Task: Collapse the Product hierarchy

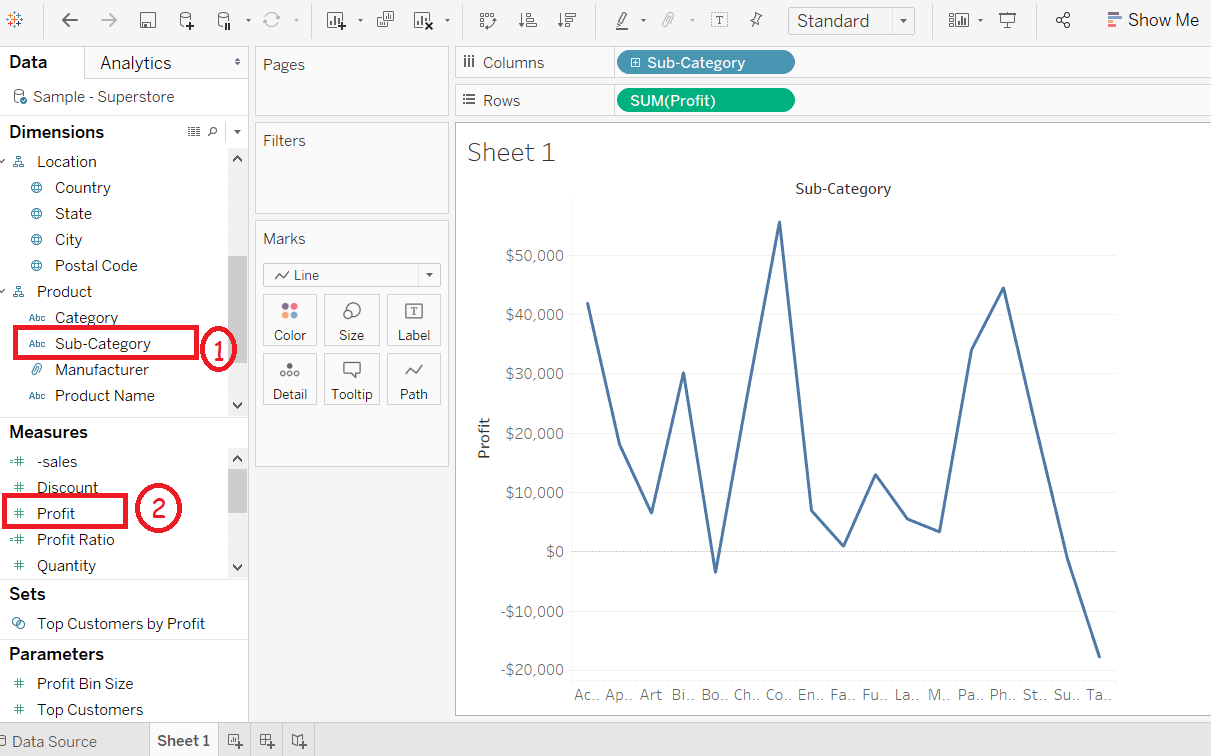Action: 2,292
